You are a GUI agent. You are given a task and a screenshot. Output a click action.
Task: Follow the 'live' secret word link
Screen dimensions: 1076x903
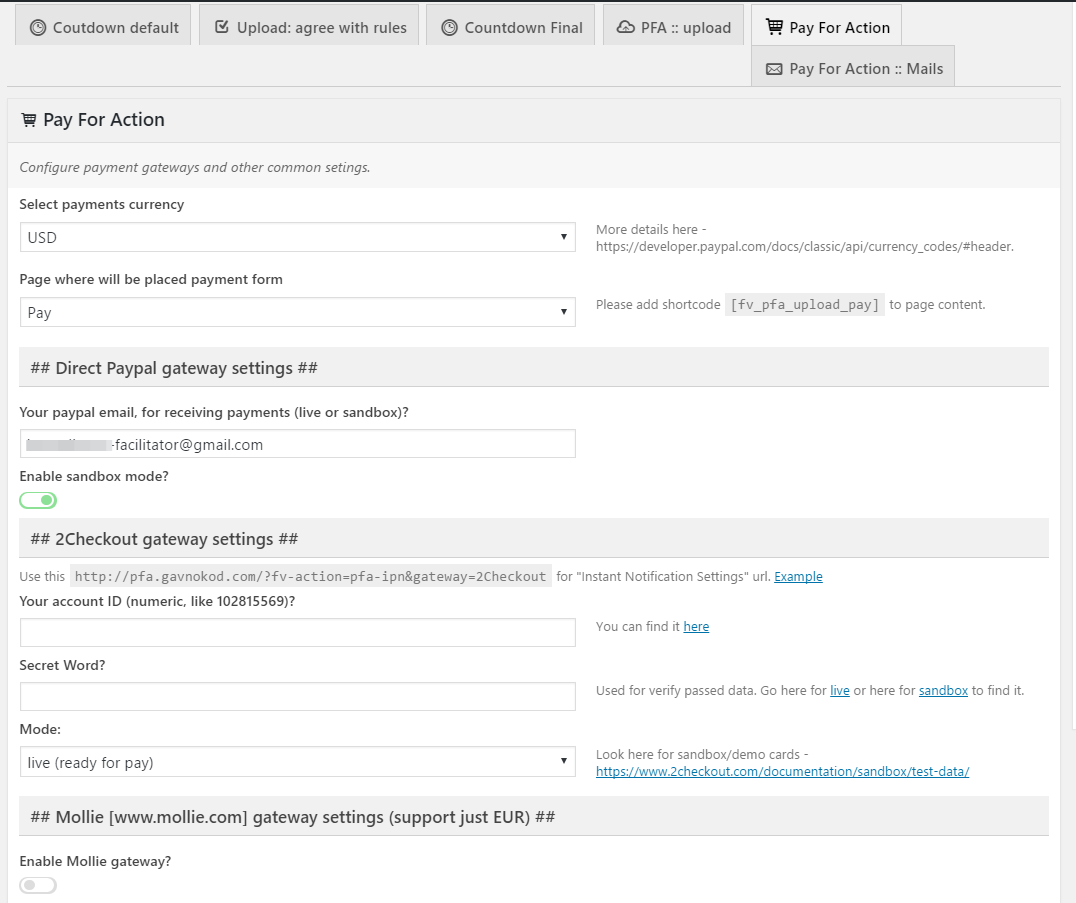point(839,690)
